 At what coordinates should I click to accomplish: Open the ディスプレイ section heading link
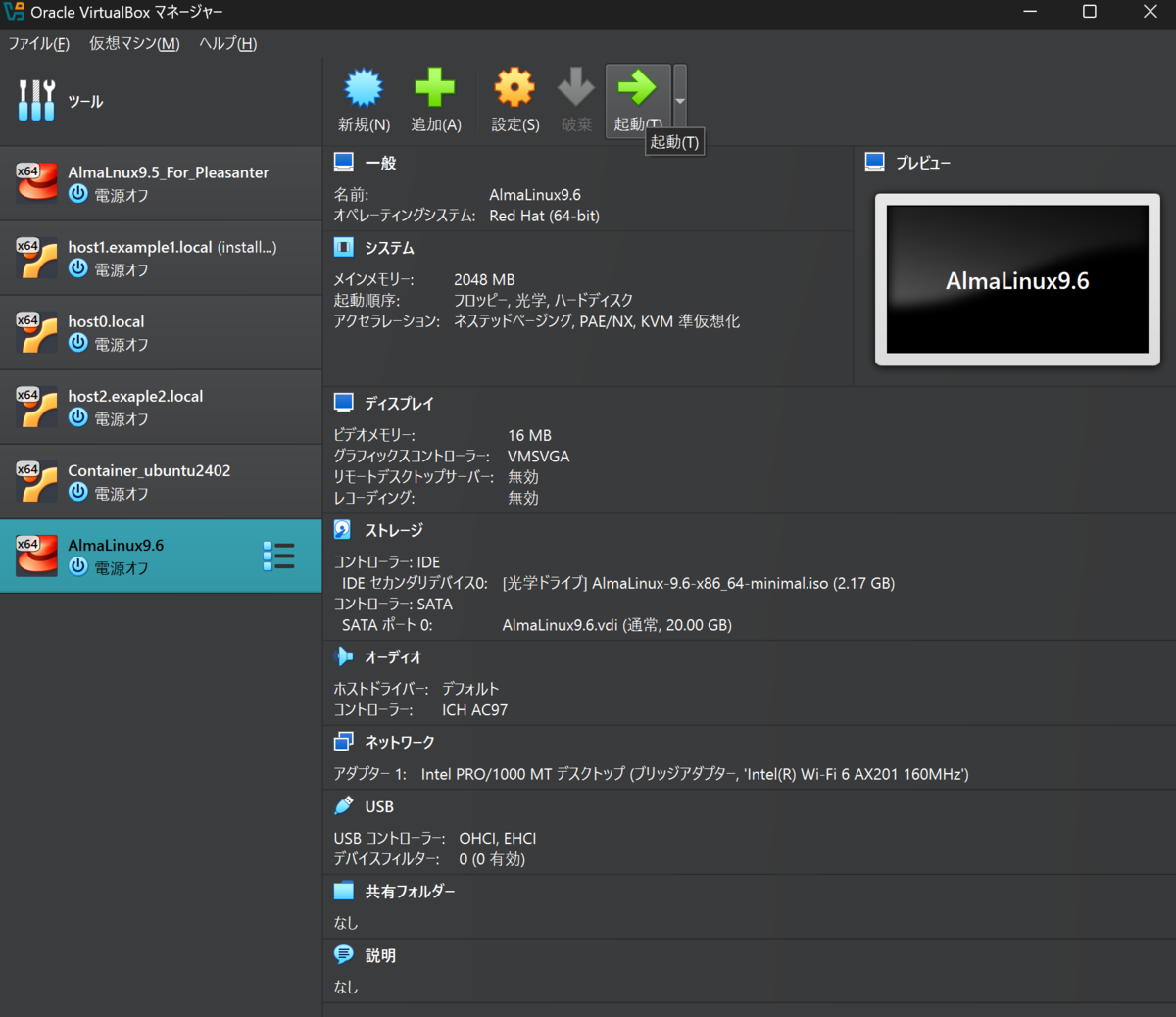pyautogui.click(x=399, y=403)
